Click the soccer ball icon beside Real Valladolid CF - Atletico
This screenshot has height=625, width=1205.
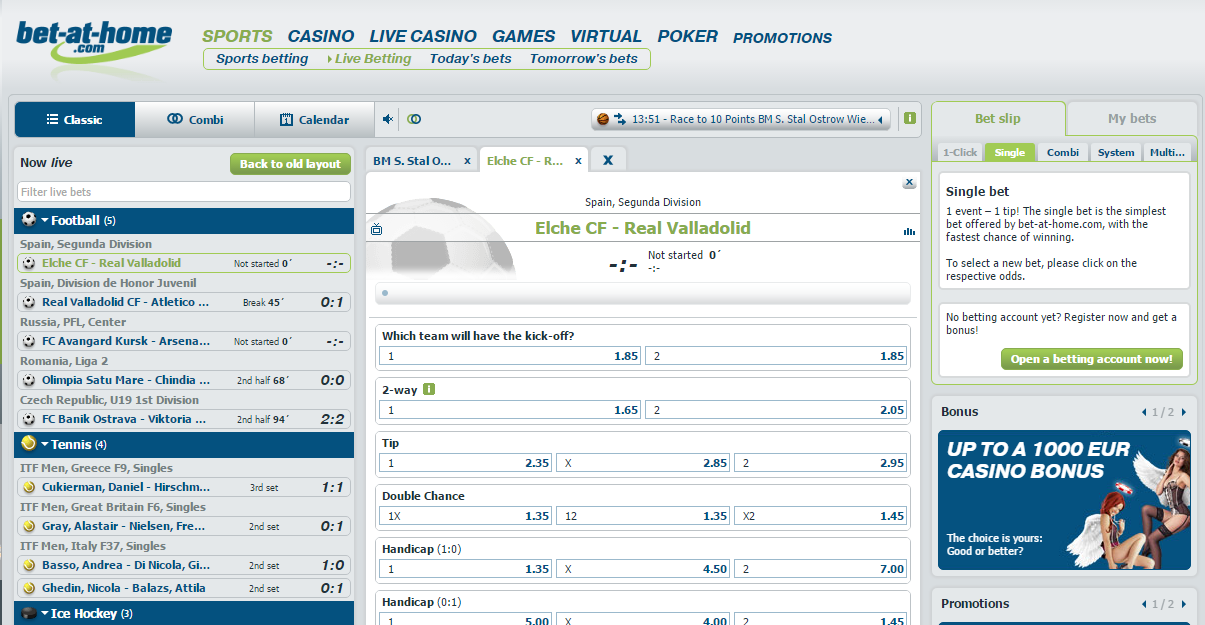[x=29, y=302]
